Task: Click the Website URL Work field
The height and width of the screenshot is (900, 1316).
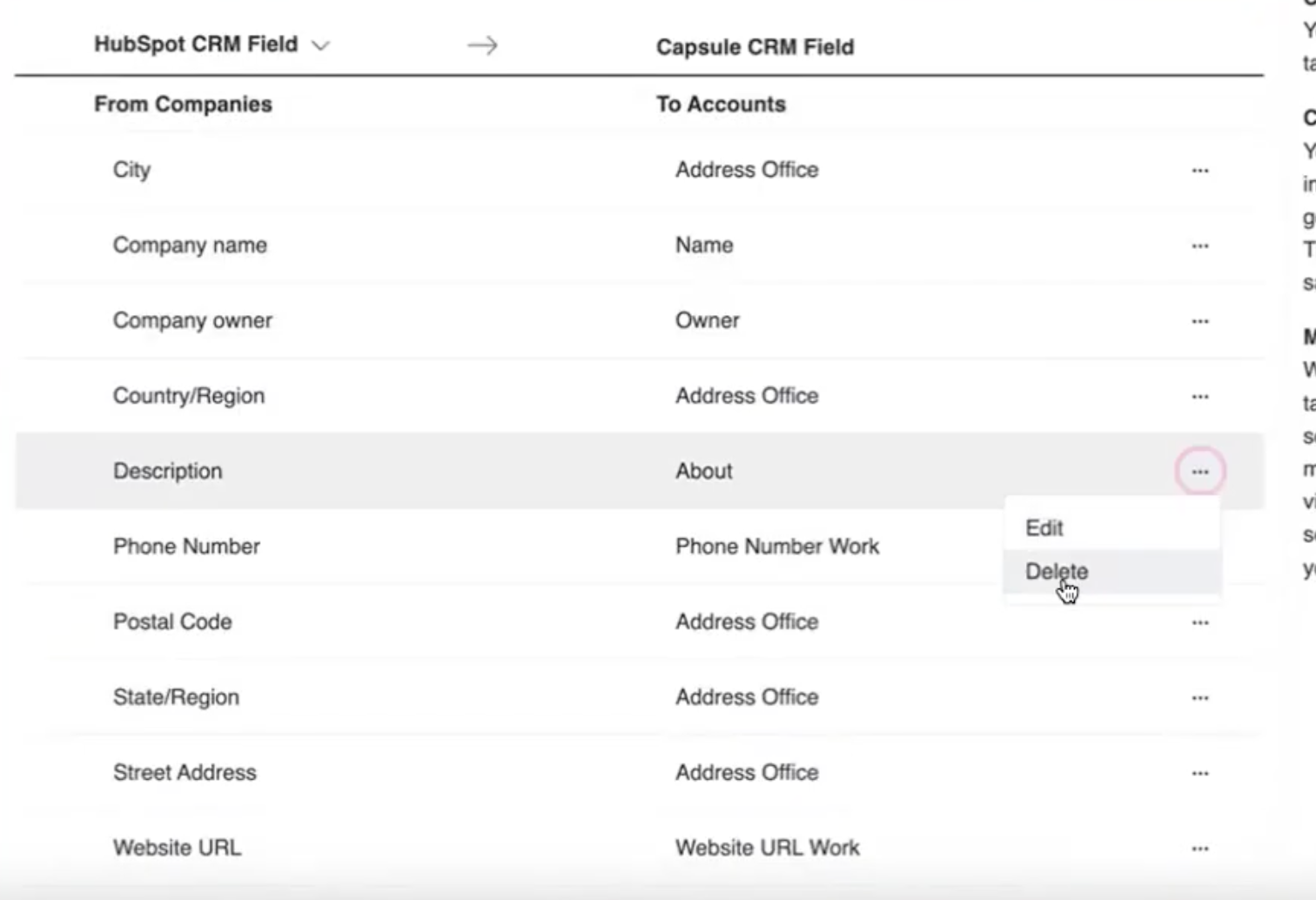Action: point(768,848)
